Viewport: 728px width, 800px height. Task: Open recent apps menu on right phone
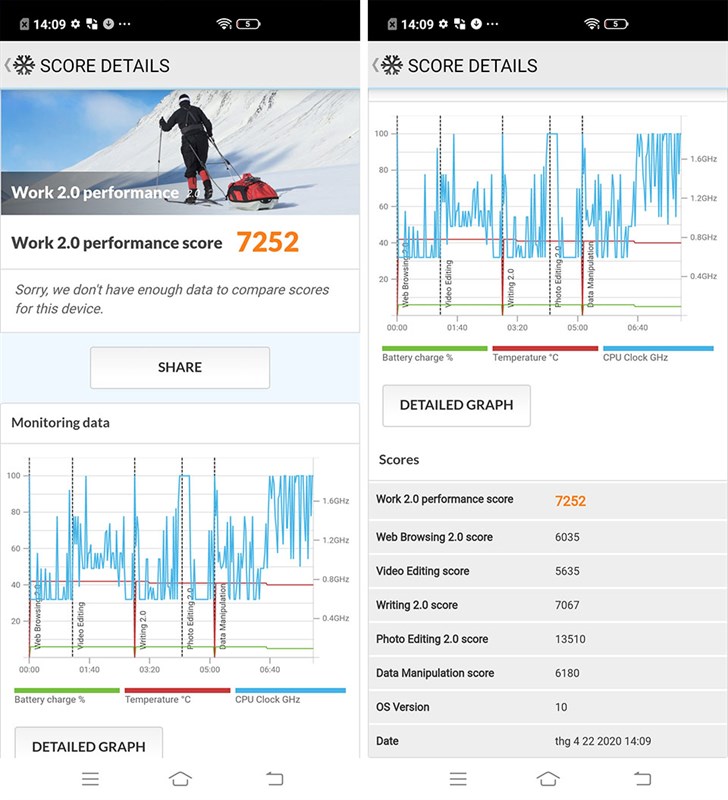coord(458,779)
